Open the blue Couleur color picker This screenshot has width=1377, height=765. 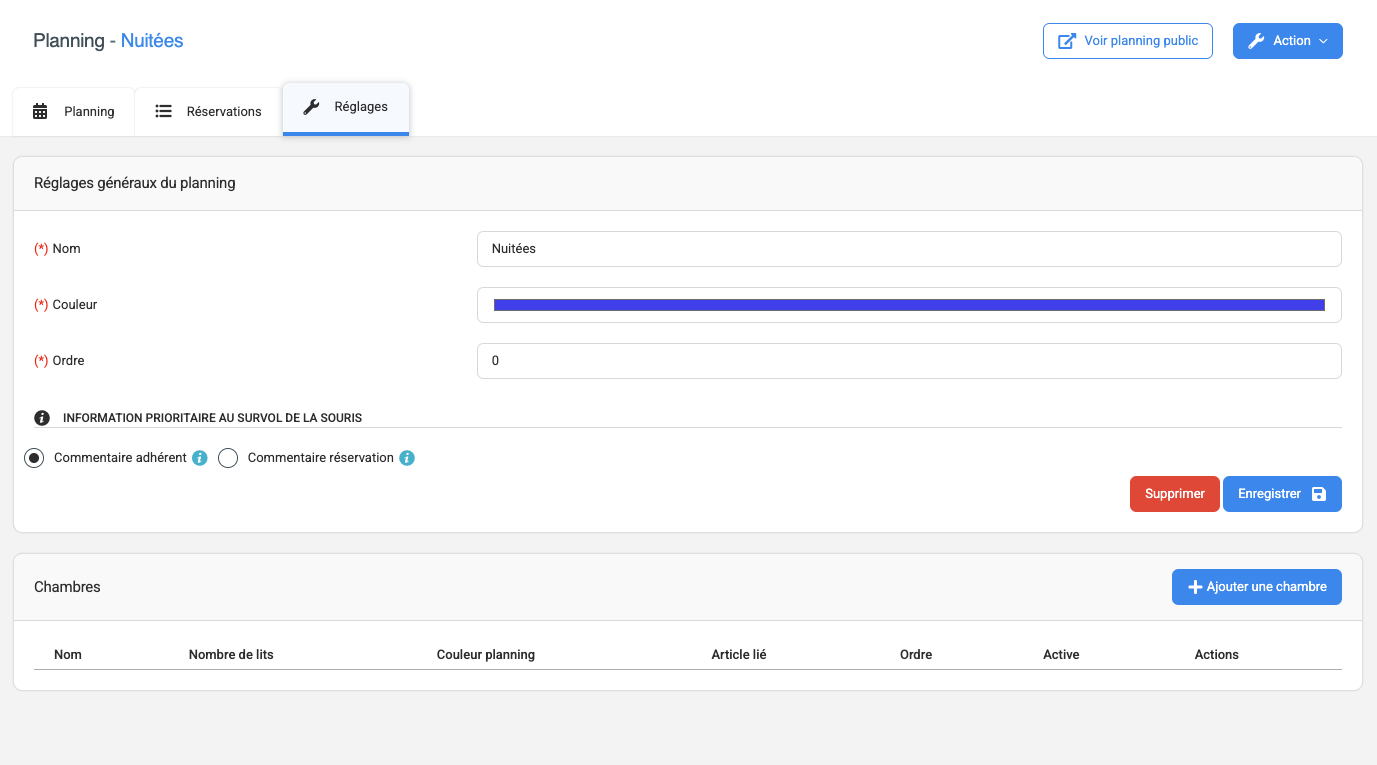coord(909,305)
